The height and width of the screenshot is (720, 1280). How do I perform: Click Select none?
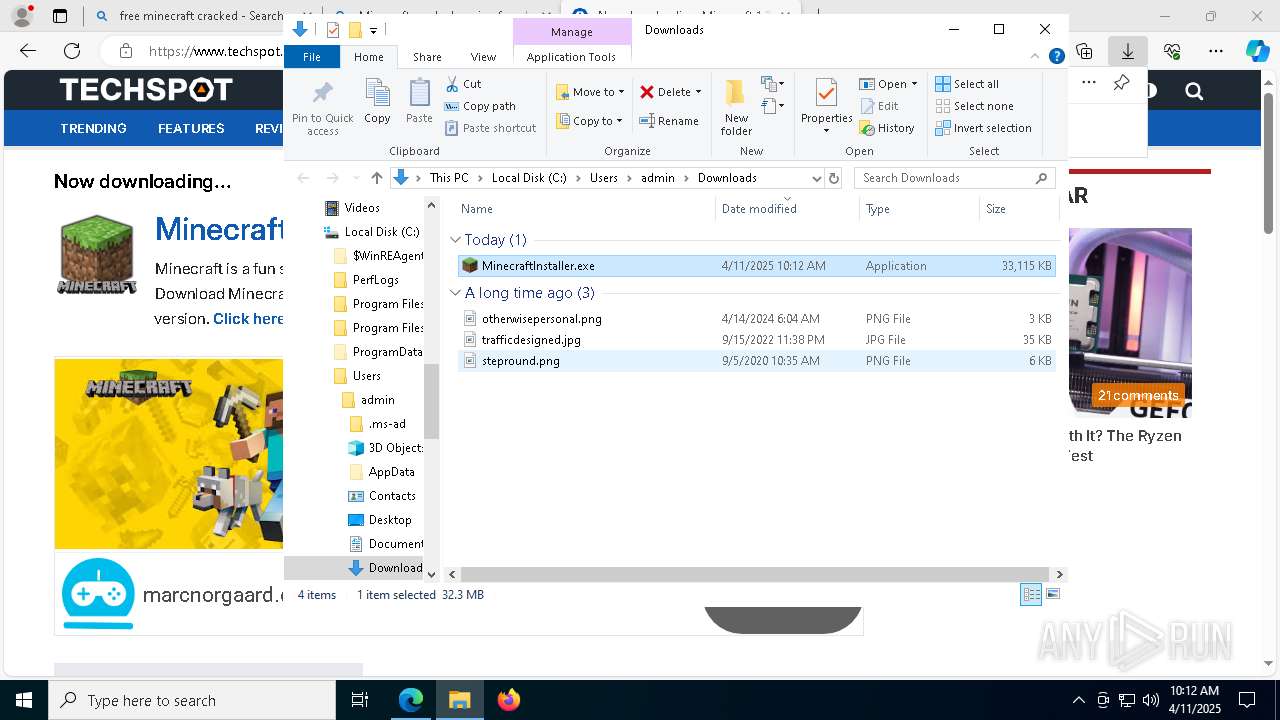pyautogui.click(x=974, y=106)
